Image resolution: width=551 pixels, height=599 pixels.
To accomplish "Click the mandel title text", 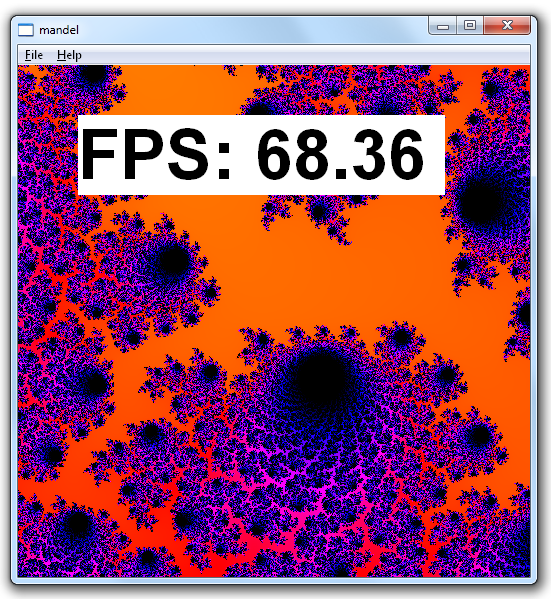I will 59,30.
